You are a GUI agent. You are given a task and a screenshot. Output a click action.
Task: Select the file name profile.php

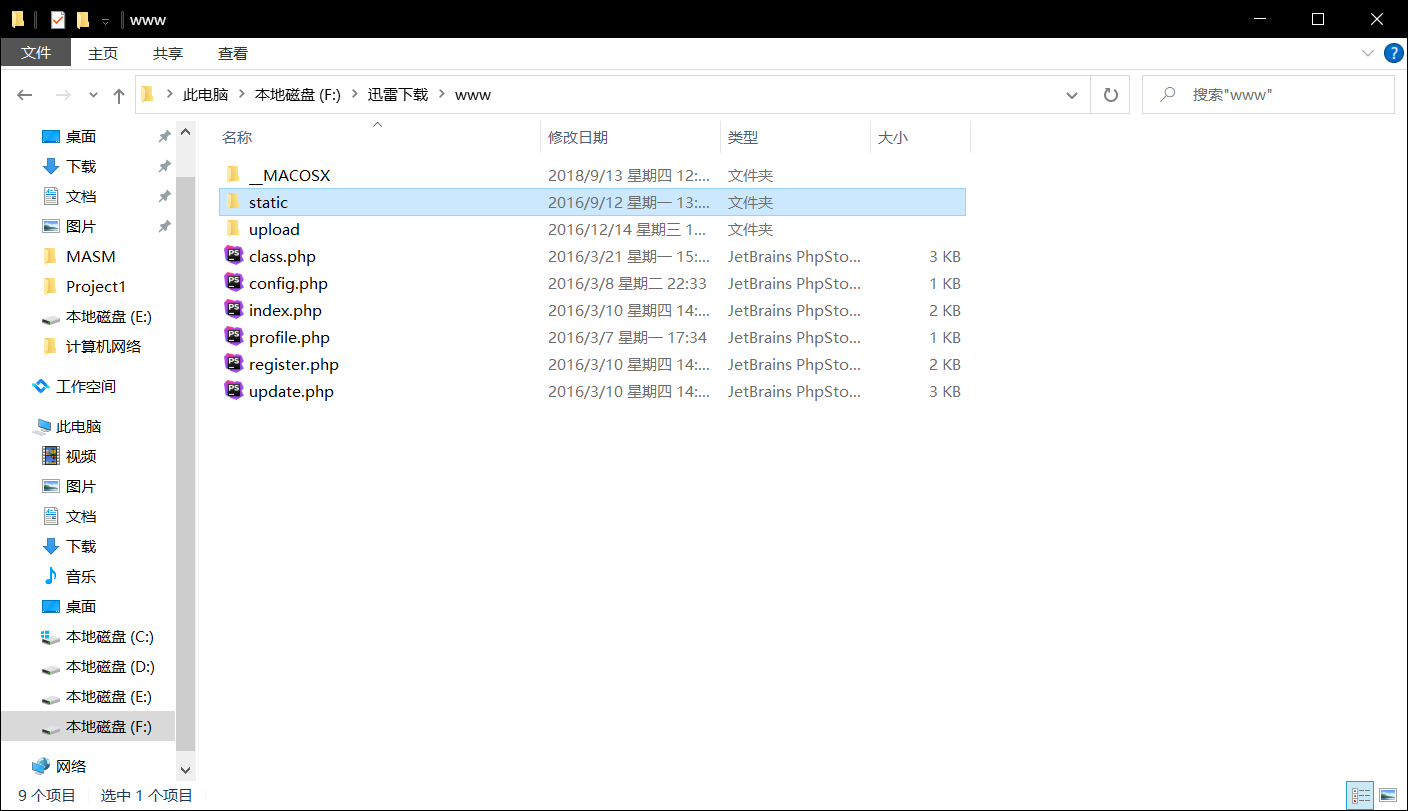[x=289, y=337]
